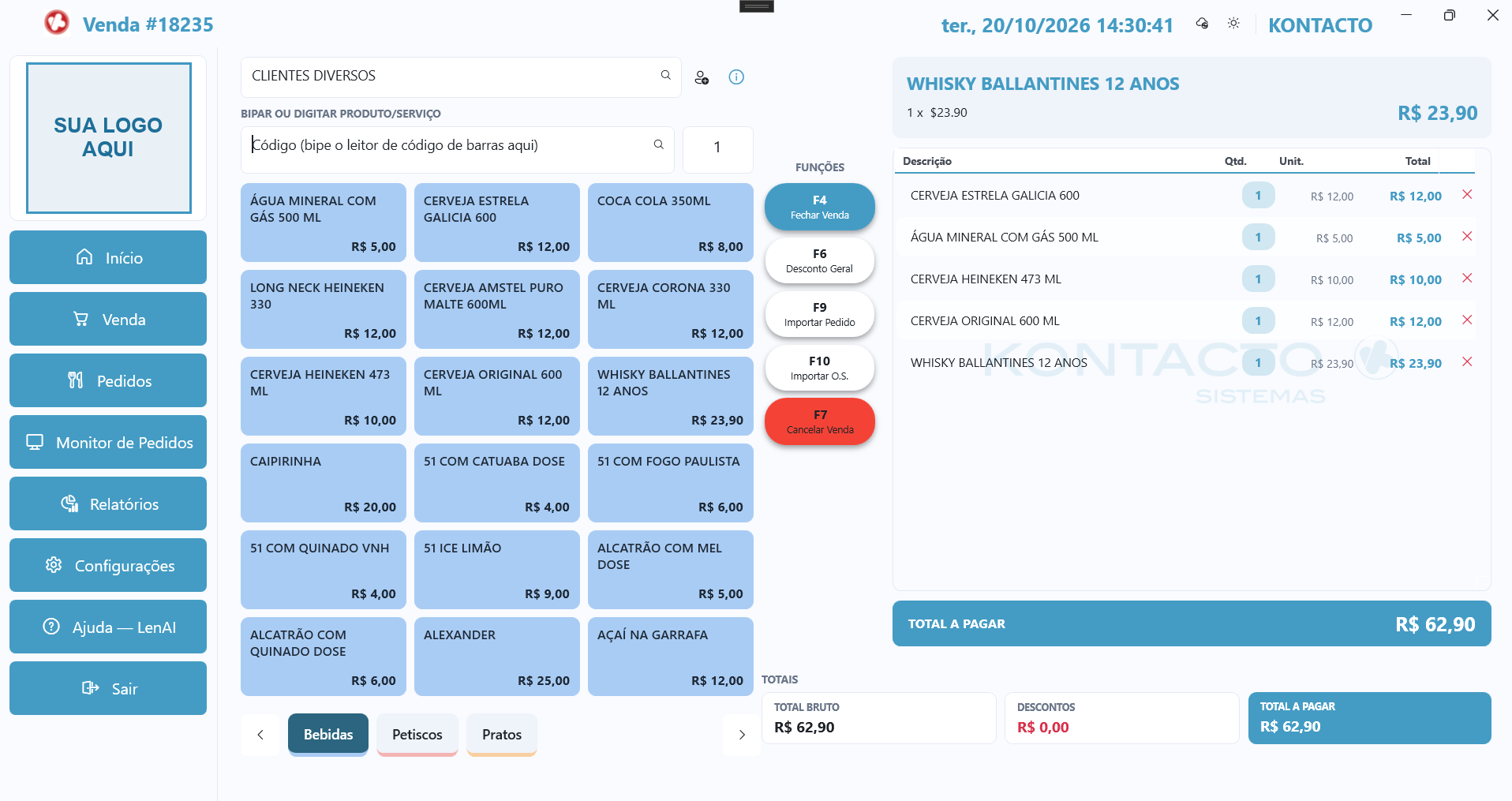The image size is (1512, 801).
Task: Click quantity badge of CERVEJA HEINEKEN 473 ML row
Action: (x=1258, y=279)
